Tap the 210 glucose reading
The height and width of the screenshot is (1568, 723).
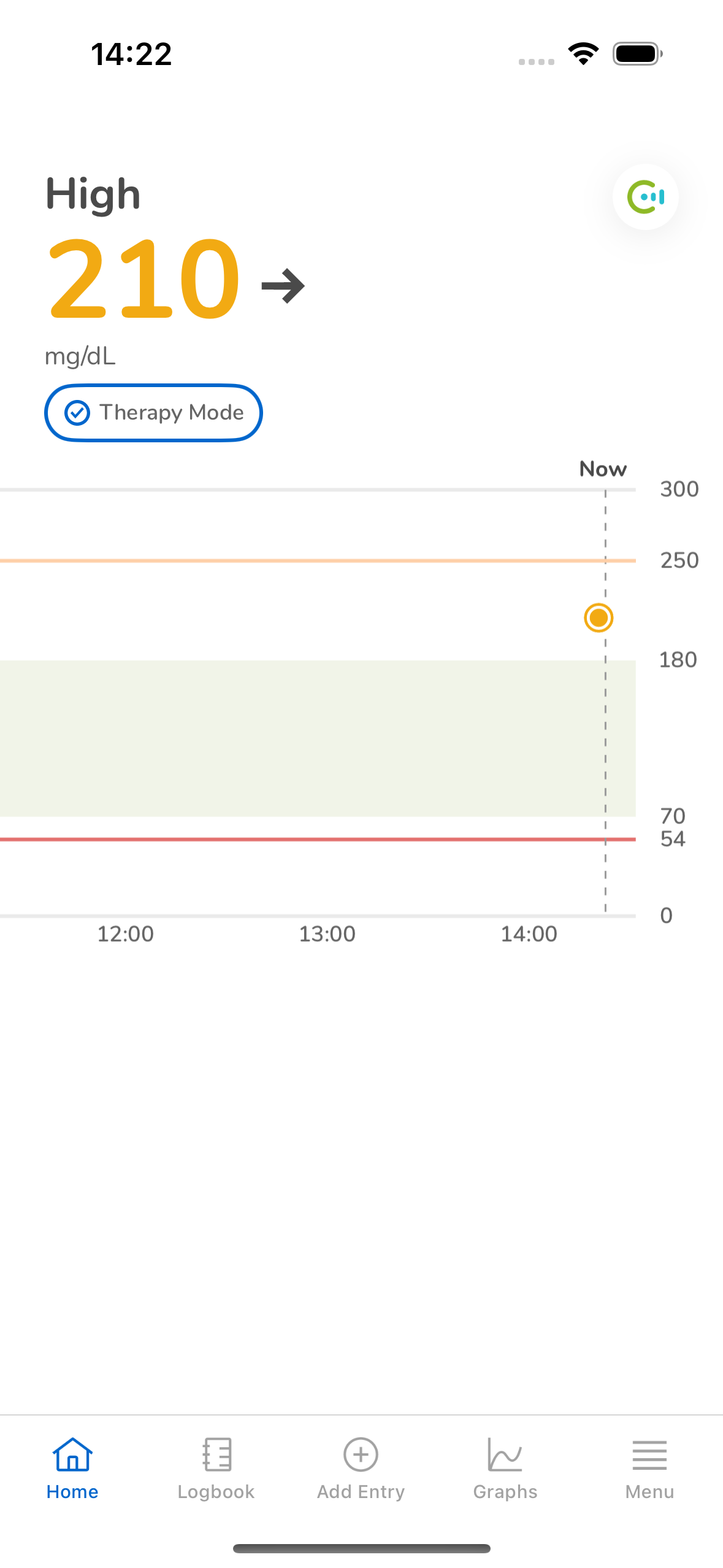pyautogui.click(x=144, y=280)
